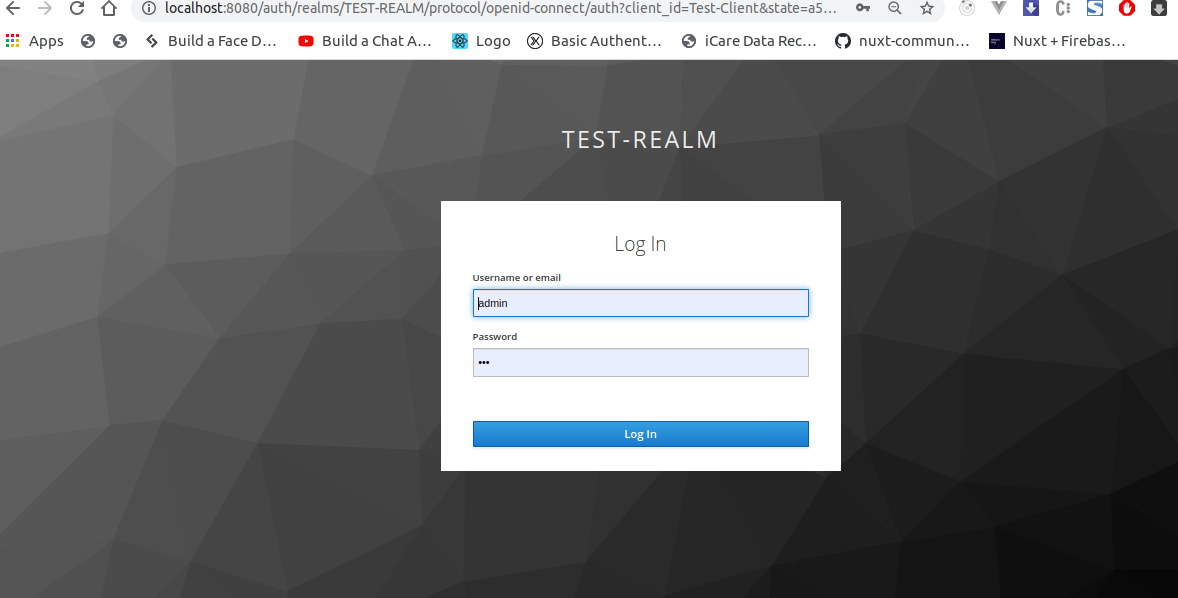Image resolution: width=1178 pixels, height=598 pixels.
Task: Click the Password field
Action: point(640,362)
